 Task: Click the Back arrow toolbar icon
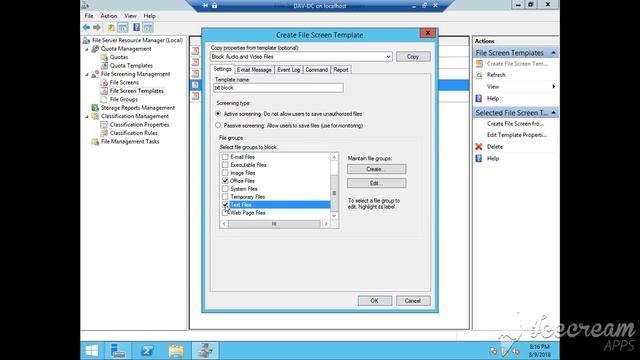(x=86, y=27)
